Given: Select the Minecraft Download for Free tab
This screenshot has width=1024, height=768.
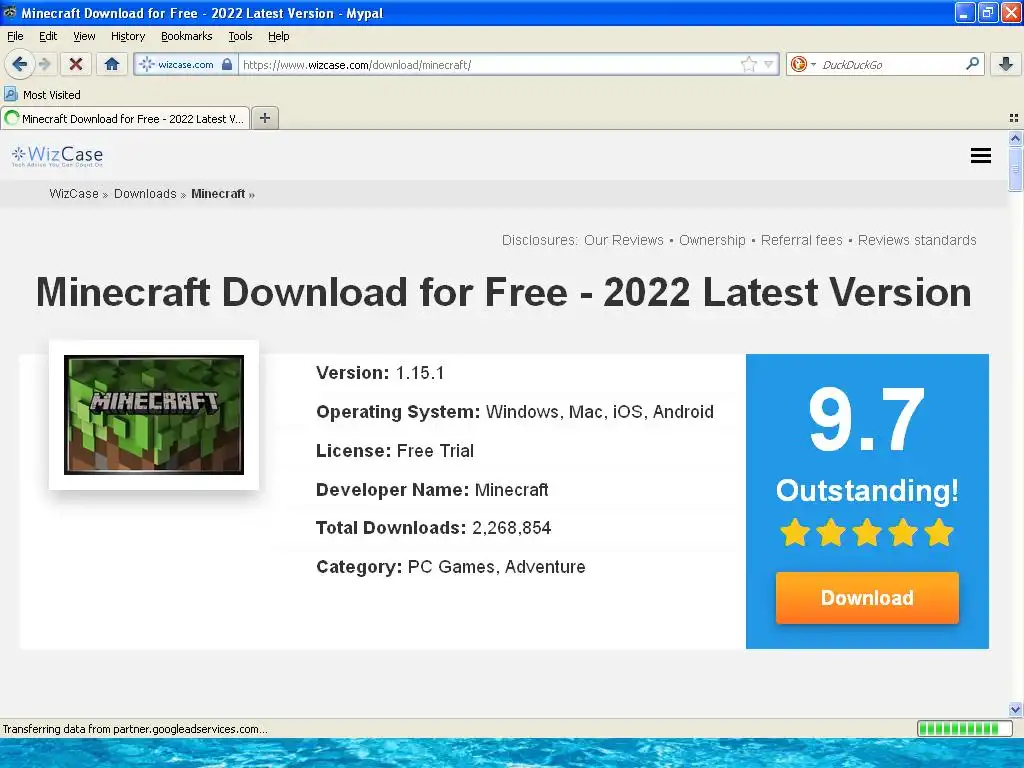Looking at the screenshot, I should (125, 118).
